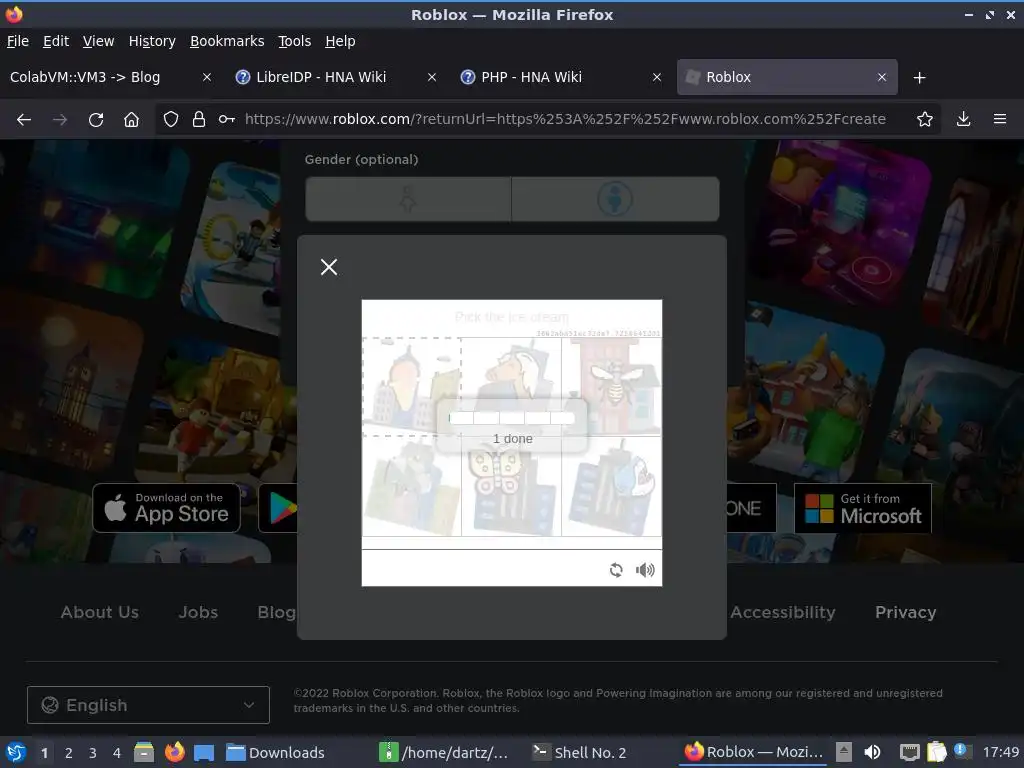Screen dimensions: 1024x768
Task: Open the Firefox downloads panel
Action: tap(963, 119)
